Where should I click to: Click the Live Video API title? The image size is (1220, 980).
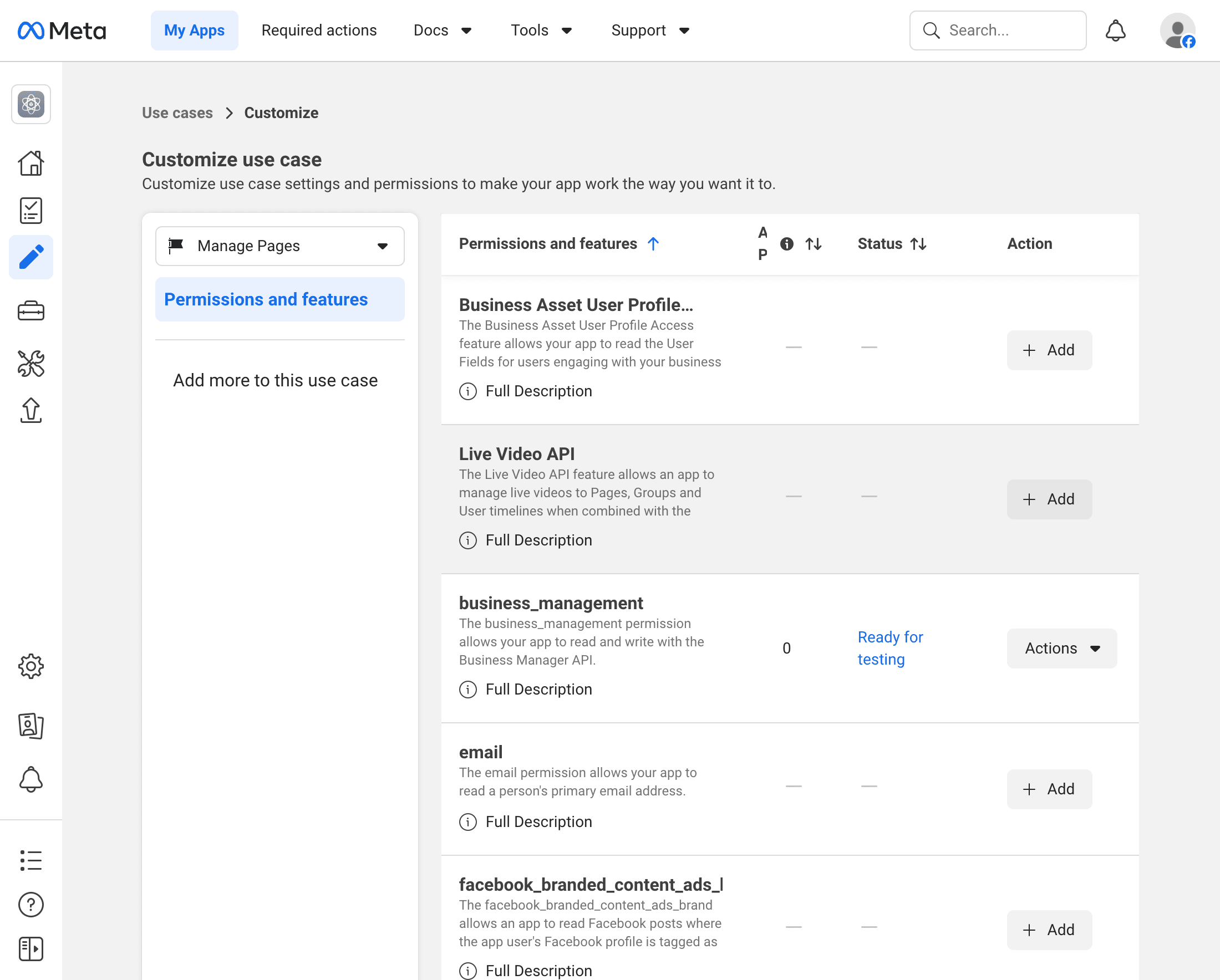(x=517, y=453)
